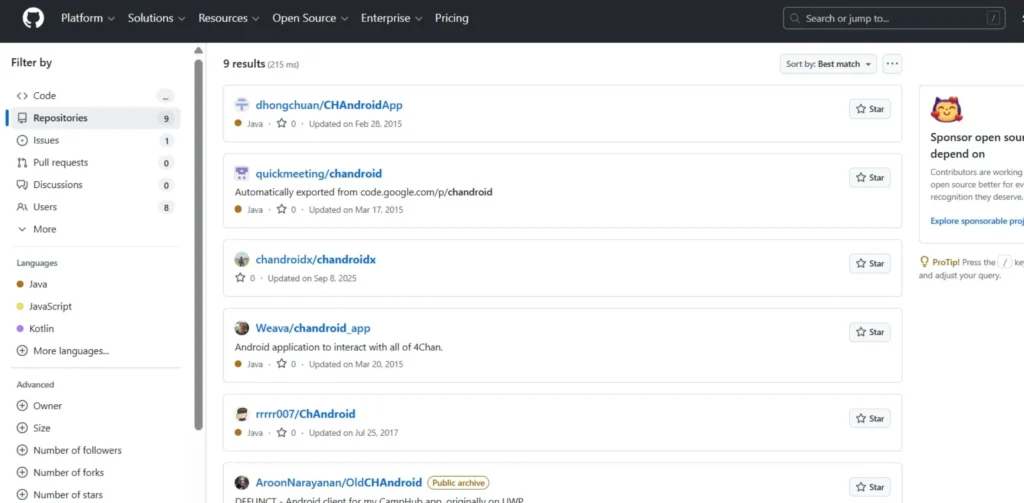
Task: Star the dhongchuan/CHAndroidApp repository
Action: point(869,109)
